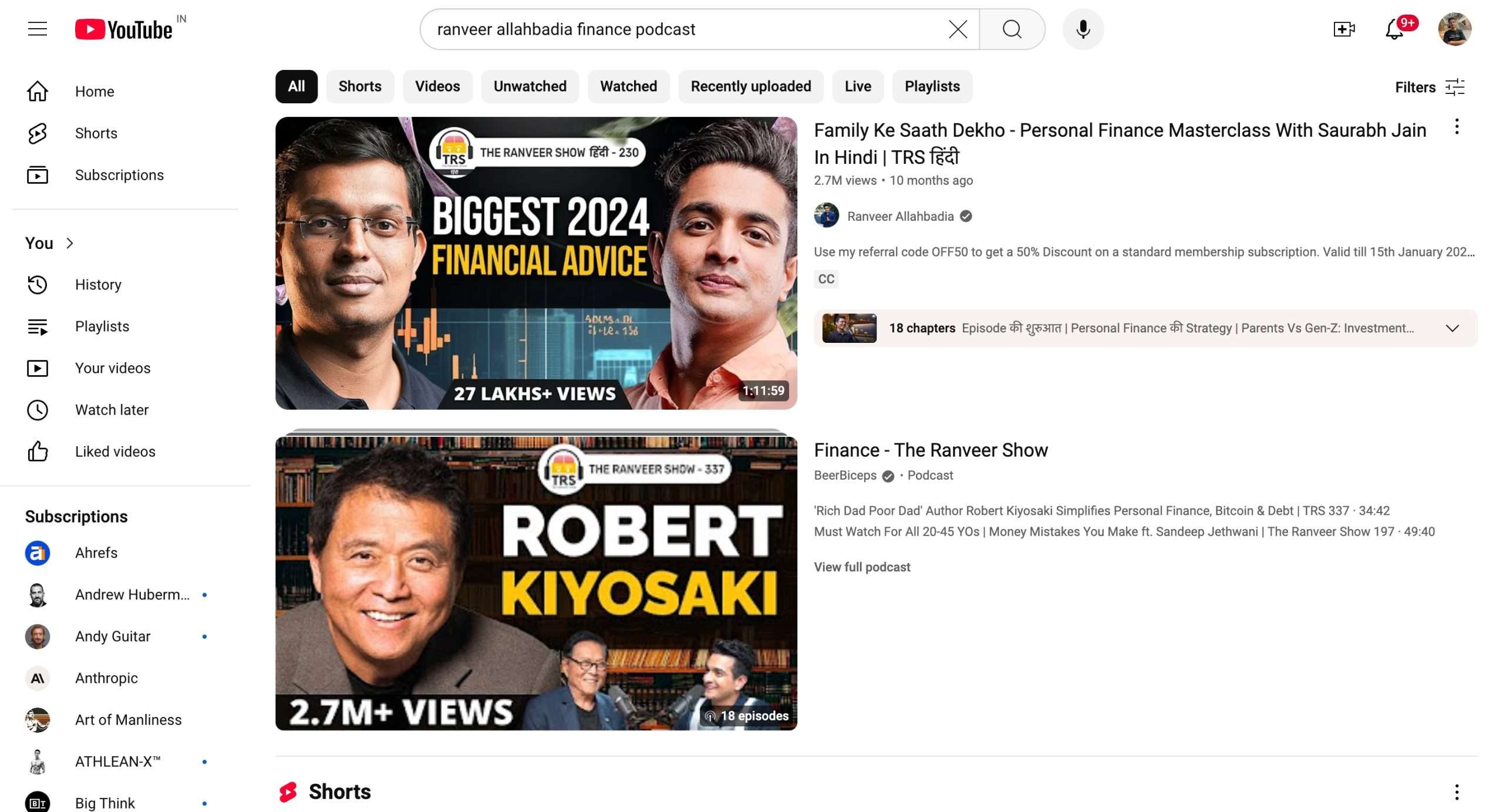
Task: Click the referral code description snippet
Action: pos(1144,252)
